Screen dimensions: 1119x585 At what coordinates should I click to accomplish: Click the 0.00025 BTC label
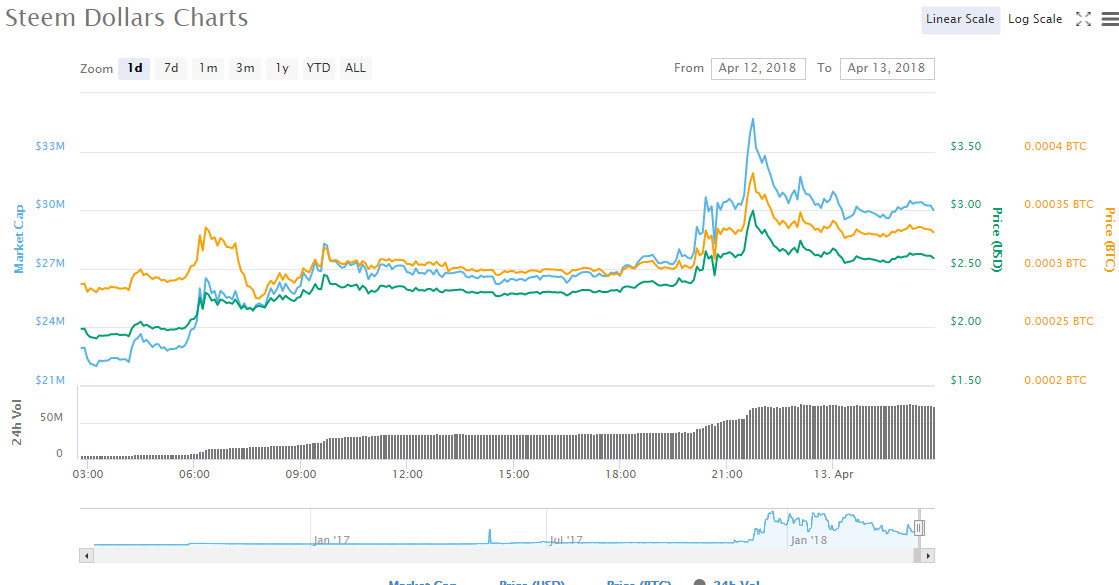1059,321
